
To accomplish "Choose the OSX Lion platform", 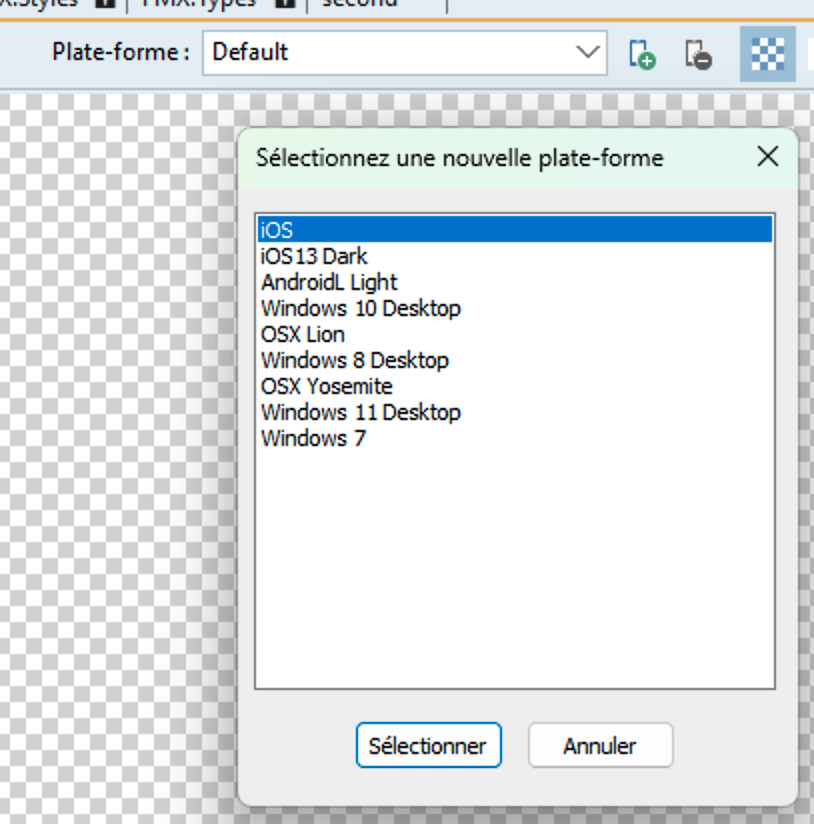I will pyautogui.click(x=302, y=334).
